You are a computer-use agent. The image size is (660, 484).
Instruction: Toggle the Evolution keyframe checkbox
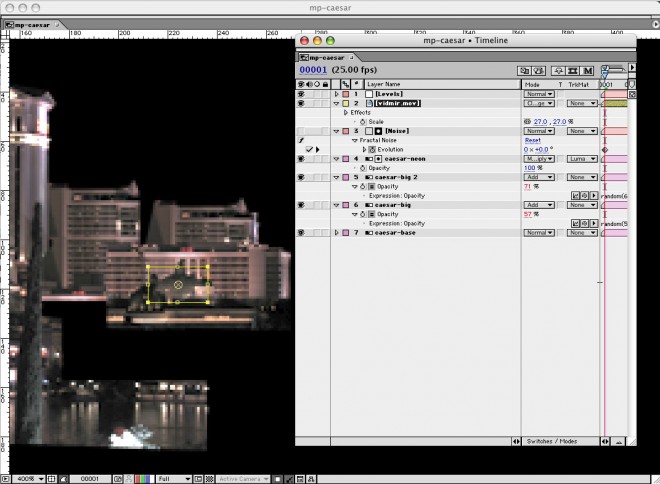pos(310,149)
